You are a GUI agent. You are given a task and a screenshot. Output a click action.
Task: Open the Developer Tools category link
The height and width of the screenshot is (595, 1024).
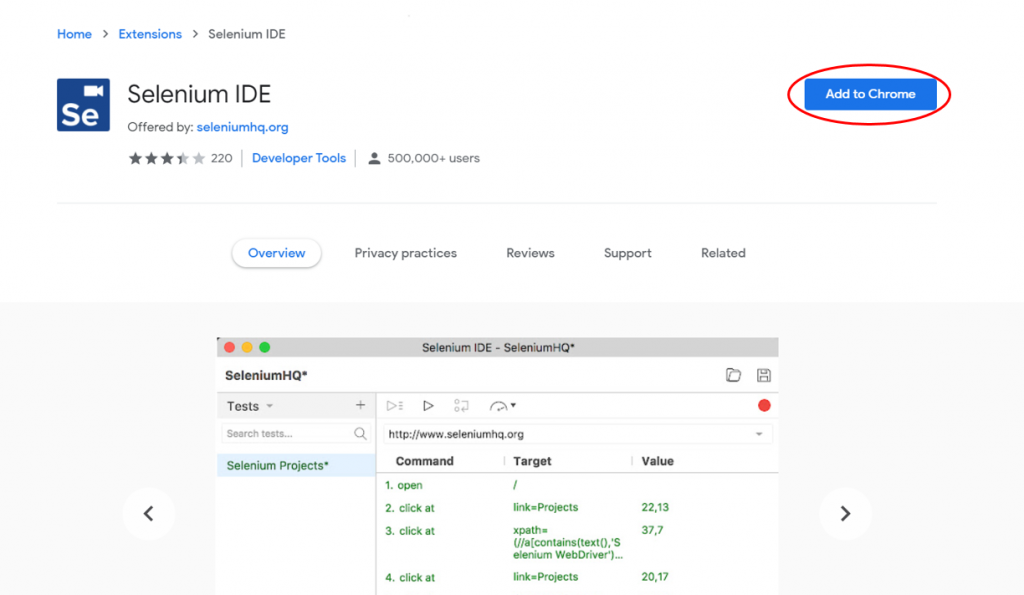tap(298, 158)
